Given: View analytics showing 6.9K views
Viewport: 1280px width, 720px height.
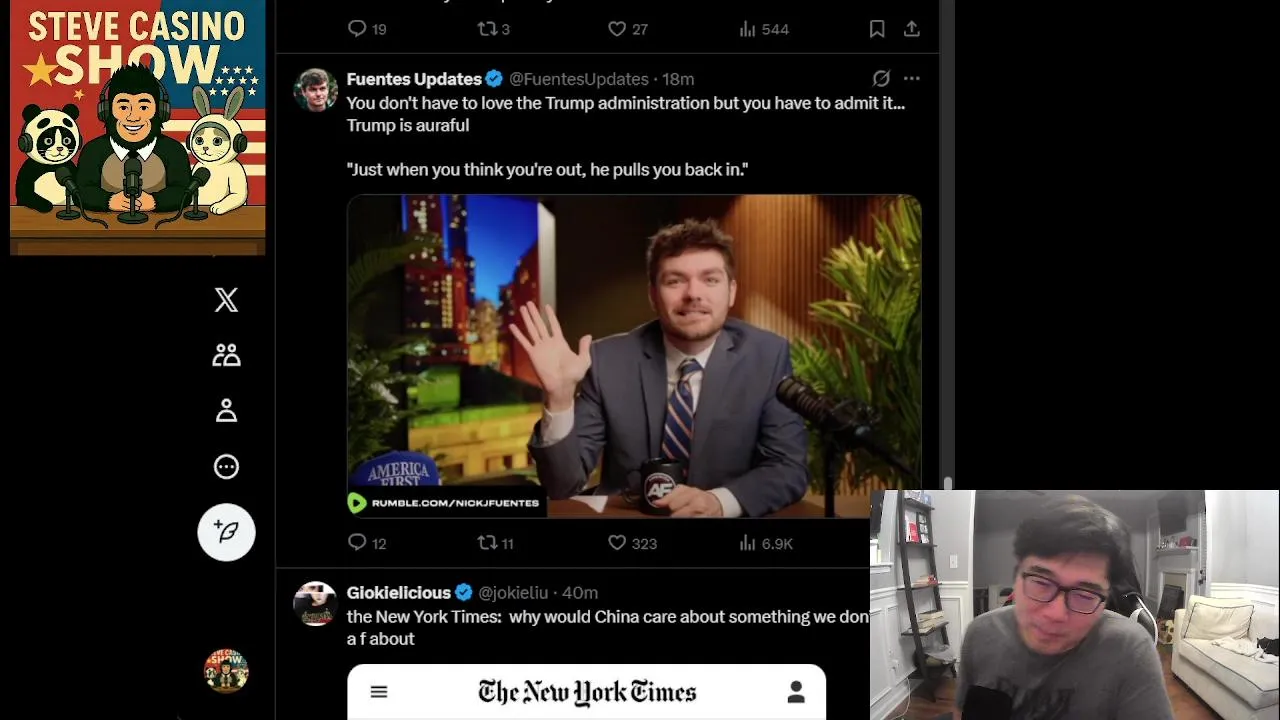Looking at the screenshot, I should [765, 543].
